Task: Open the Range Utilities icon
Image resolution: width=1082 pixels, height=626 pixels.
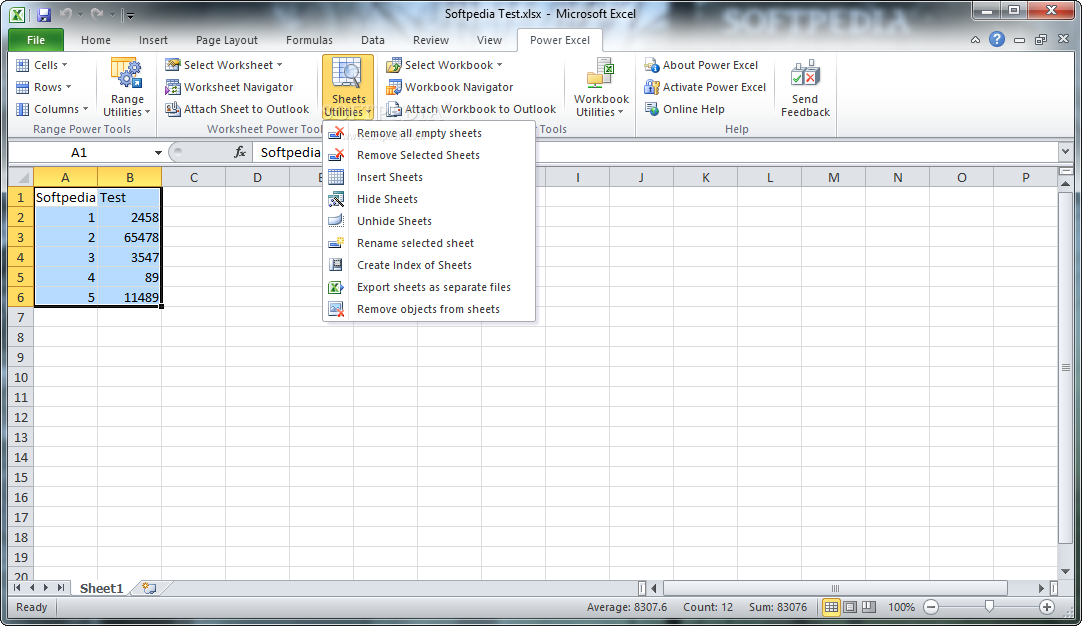Action: click(127, 75)
